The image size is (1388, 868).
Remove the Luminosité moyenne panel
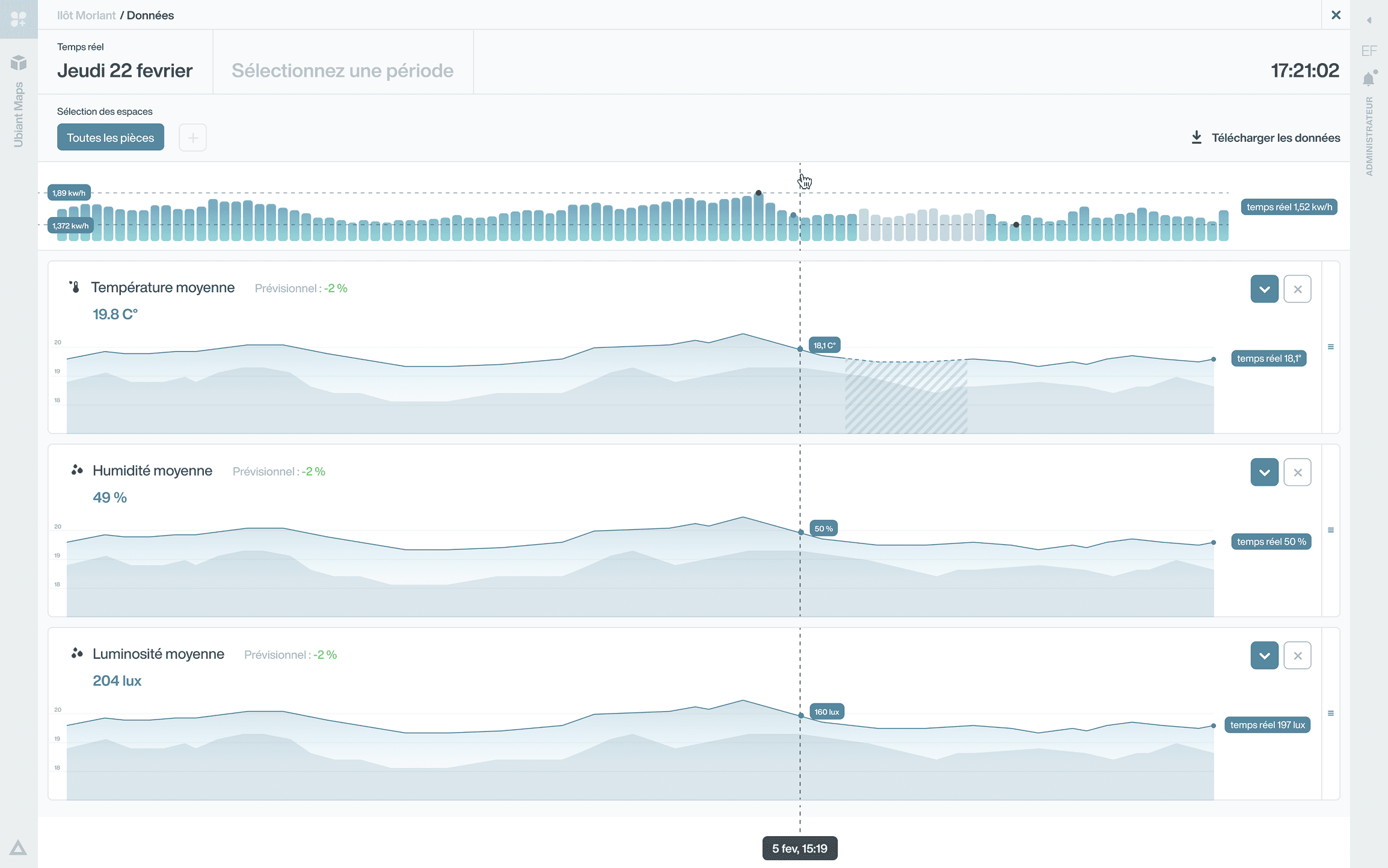click(x=1297, y=656)
